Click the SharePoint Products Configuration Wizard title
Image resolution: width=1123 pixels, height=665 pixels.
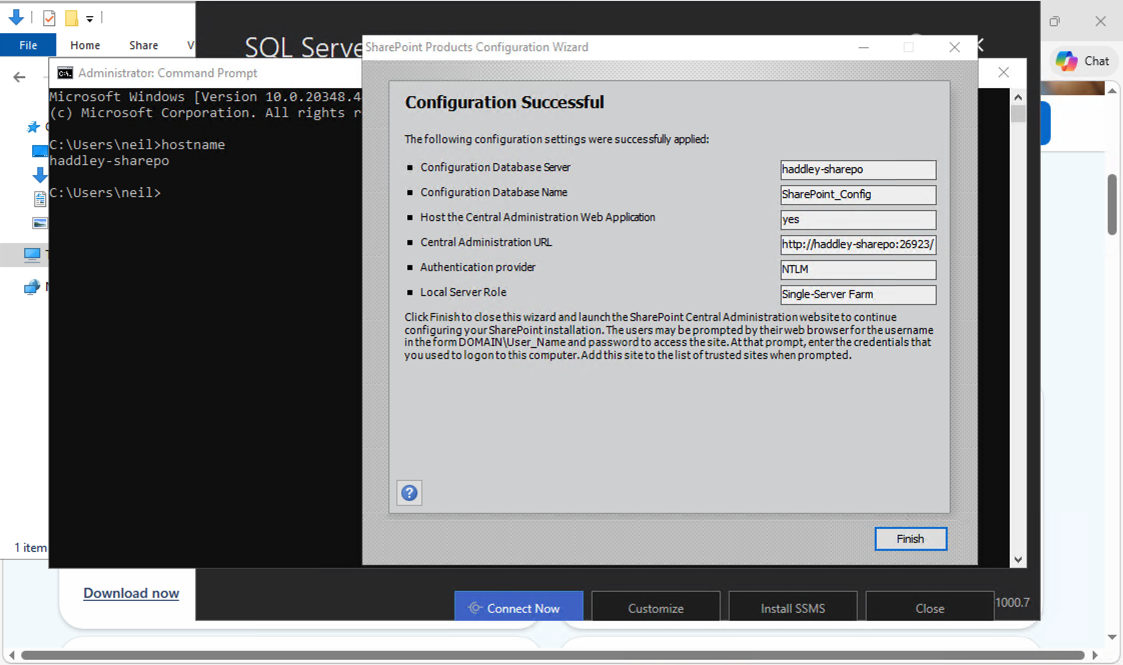tap(476, 47)
